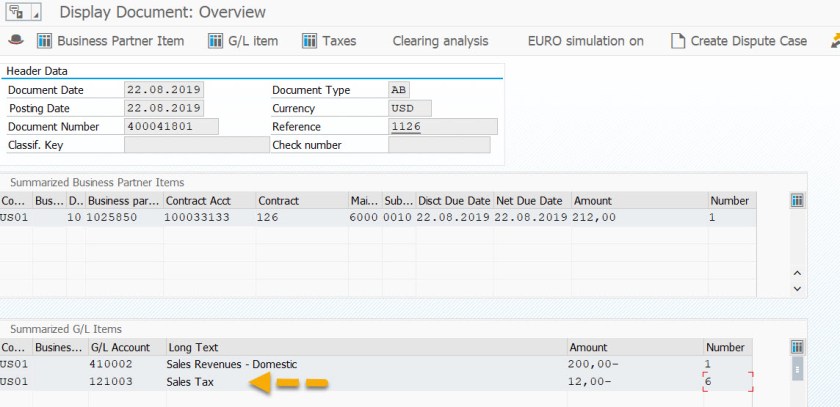Open G/L Items table settings icon
The width and height of the screenshot is (840, 407).
(797, 347)
